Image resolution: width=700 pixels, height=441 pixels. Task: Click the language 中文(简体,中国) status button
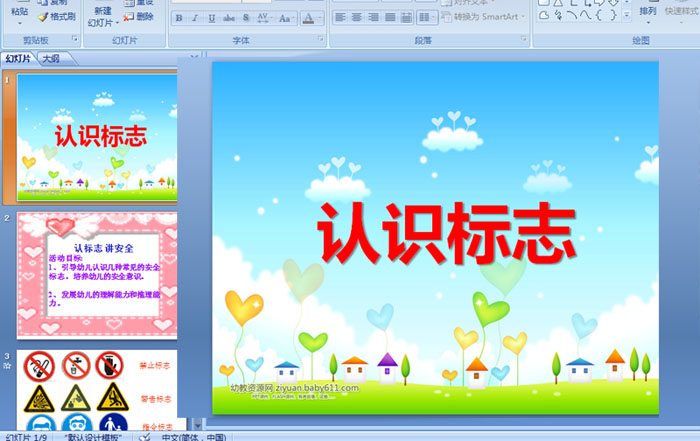[x=194, y=437]
